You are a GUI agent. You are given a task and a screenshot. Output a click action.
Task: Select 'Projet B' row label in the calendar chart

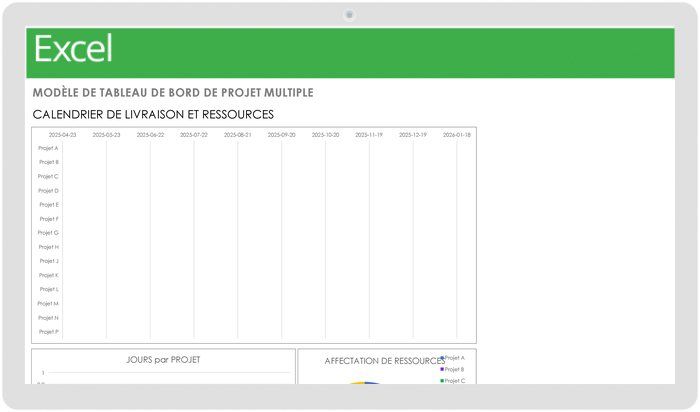pyautogui.click(x=49, y=162)
